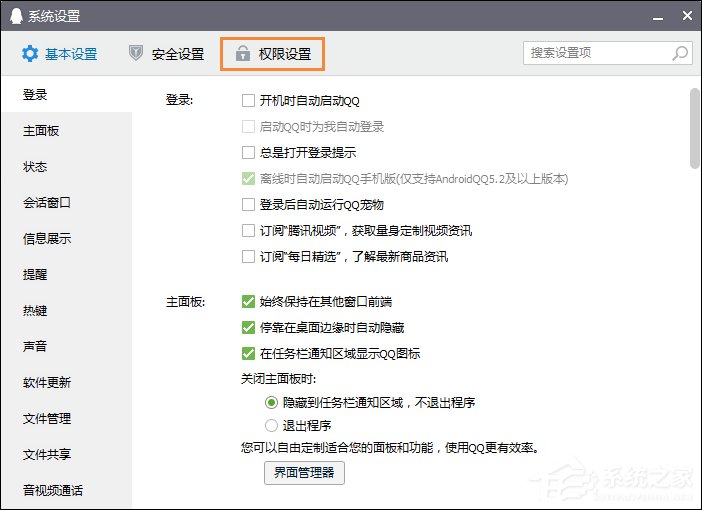
Task: Uncheck 始终保持在其他窗口前端
Action: (248, 302)
